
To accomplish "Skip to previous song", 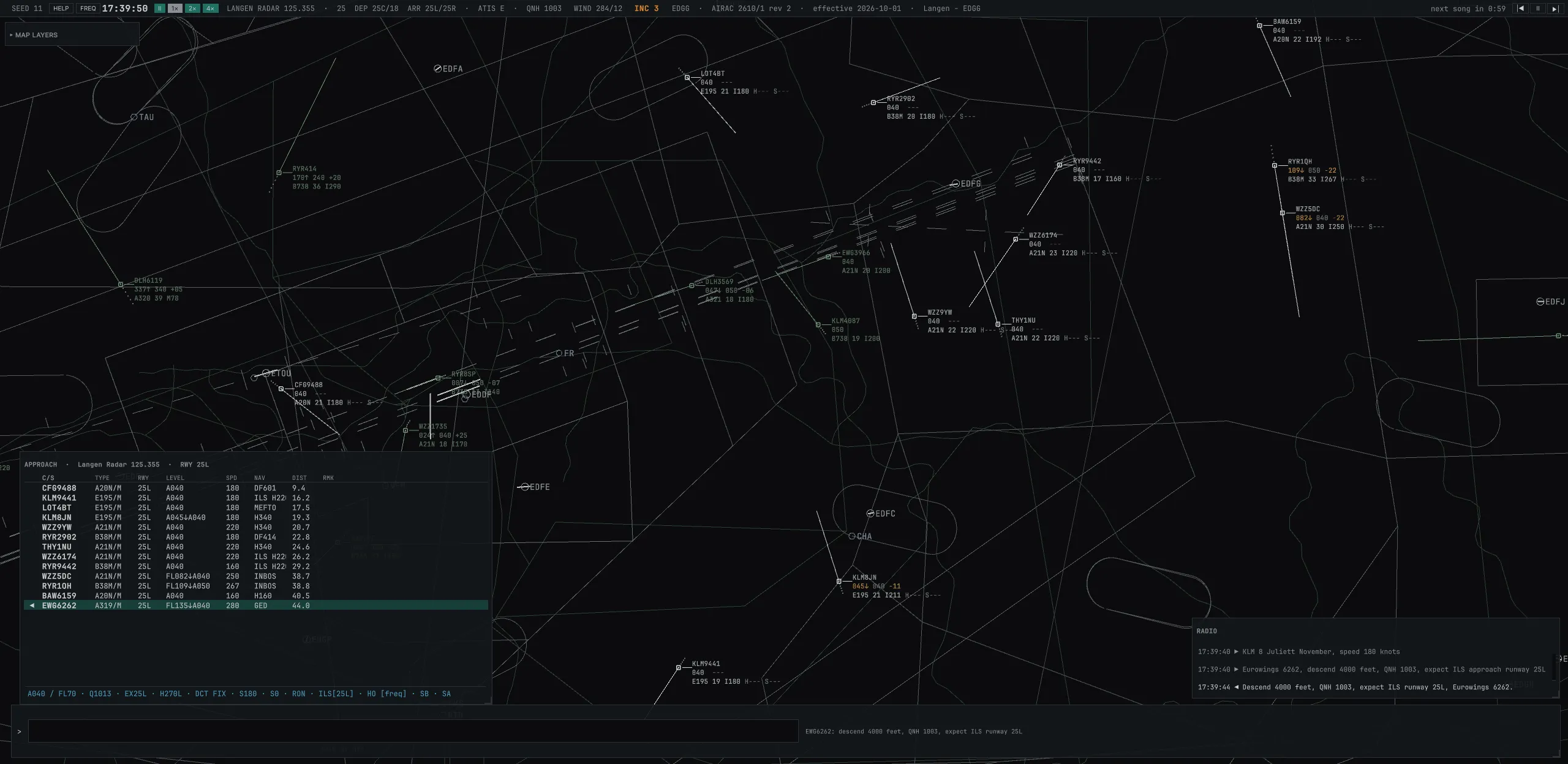I will [x=1521, y=9].
